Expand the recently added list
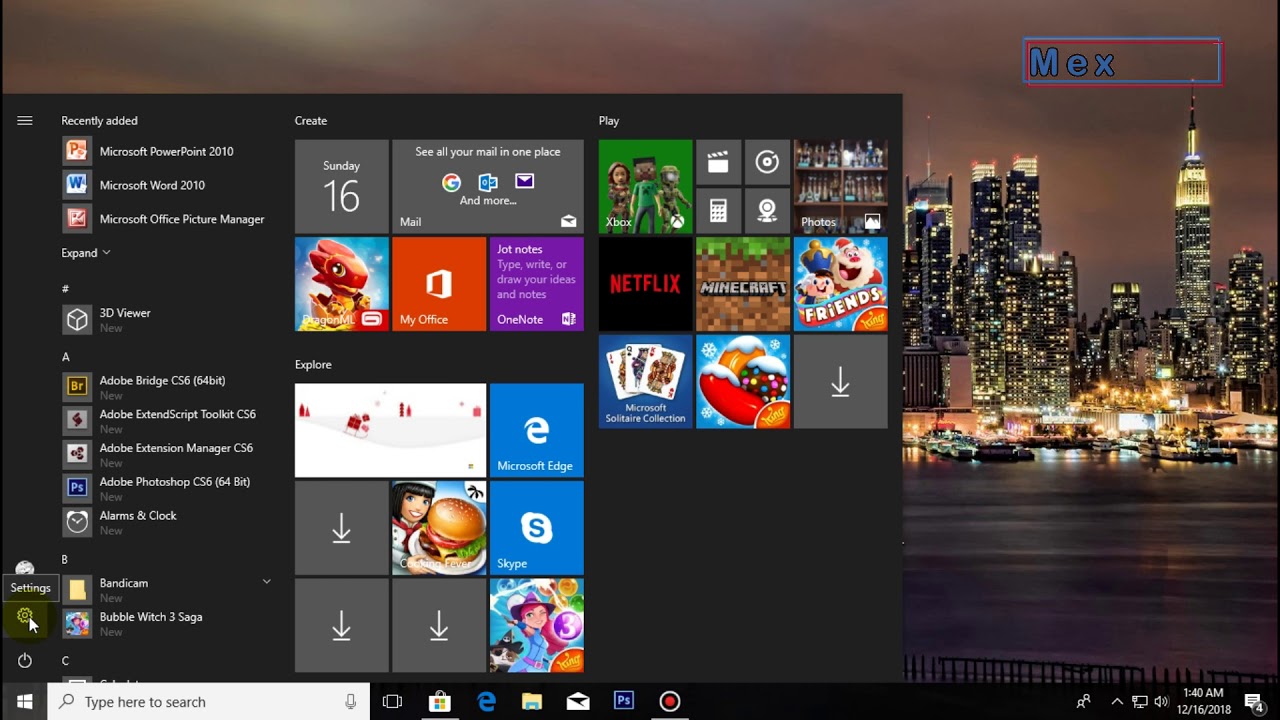Image resolution: width=1280 pixels, height=720 pixels. (86, 253)
